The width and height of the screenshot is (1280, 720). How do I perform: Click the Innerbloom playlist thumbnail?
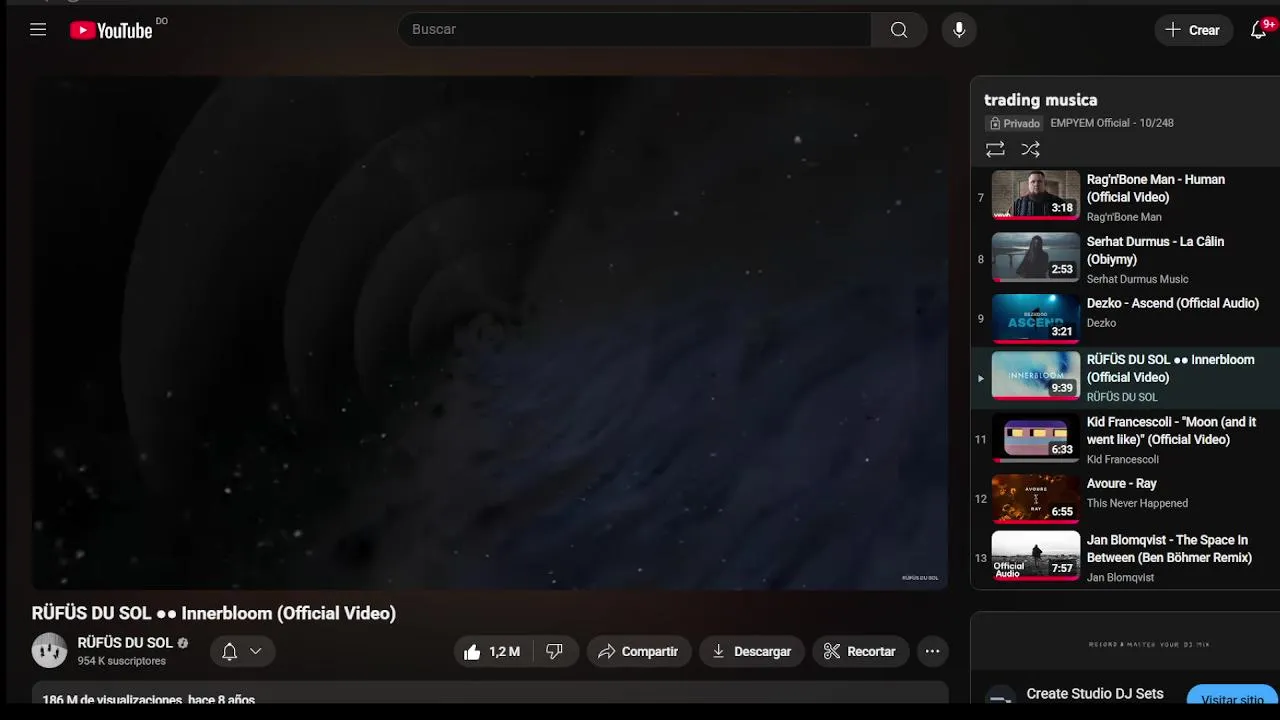click(1036, 375)
